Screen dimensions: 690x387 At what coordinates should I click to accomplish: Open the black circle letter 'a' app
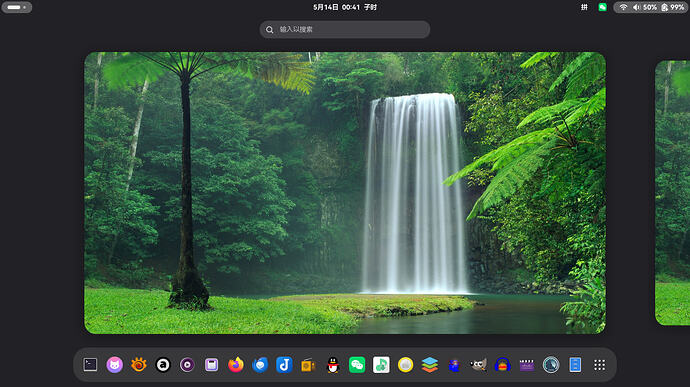[163, 365]
